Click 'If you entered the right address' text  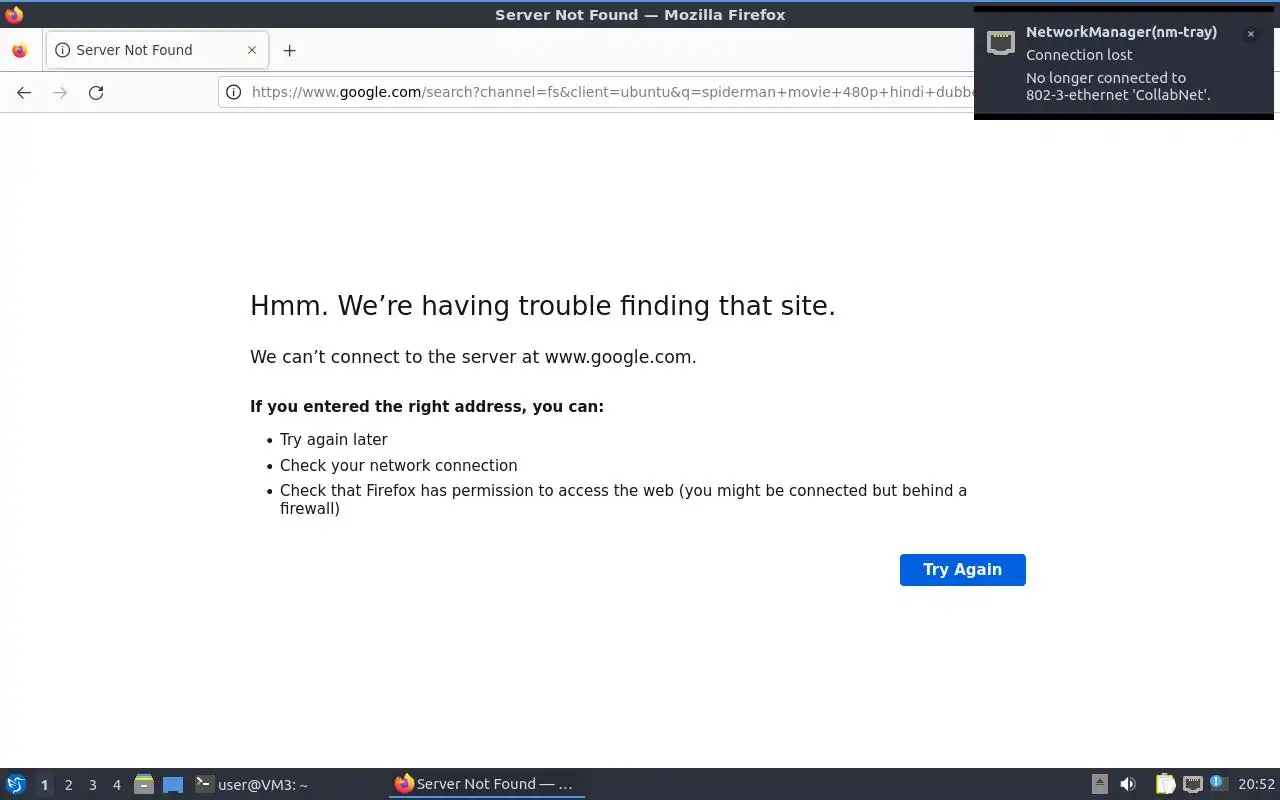(427, 407)
